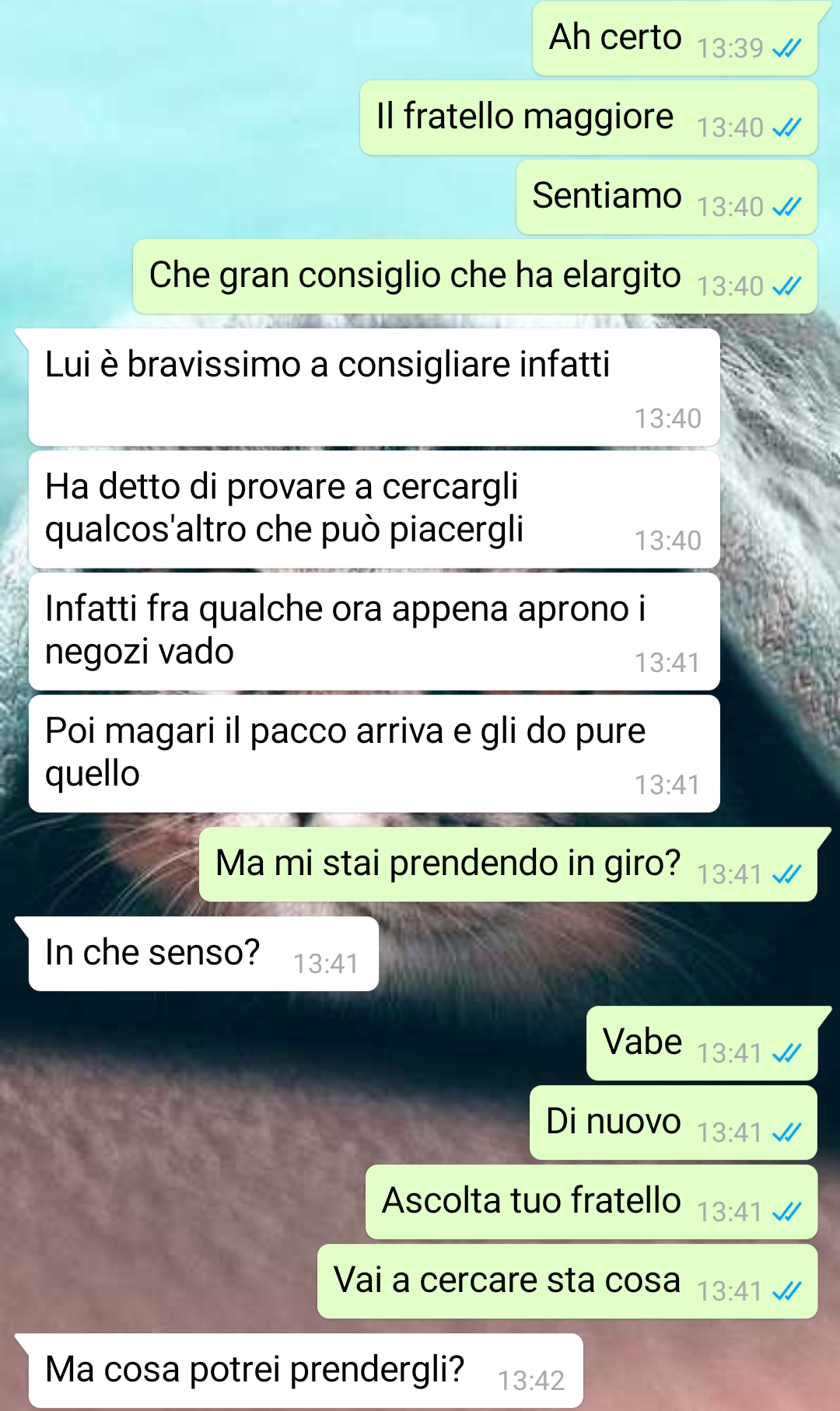Viewport: 840px width, 1411px height.
Task: Tap the 'Vabe' message text
Action: tap(642, 1042)
